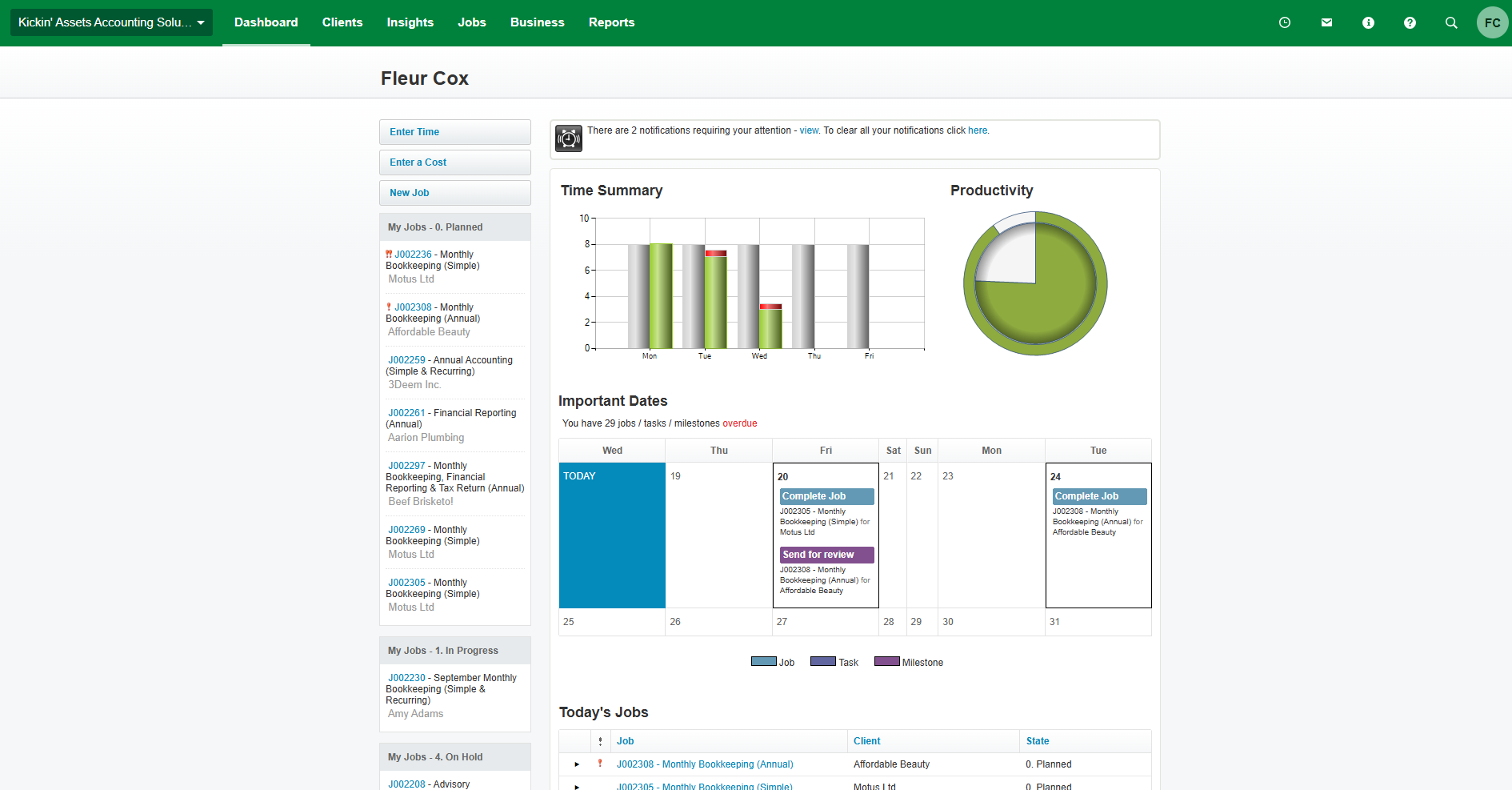
Task: Open the Reports menu
Action: [611, 22]
